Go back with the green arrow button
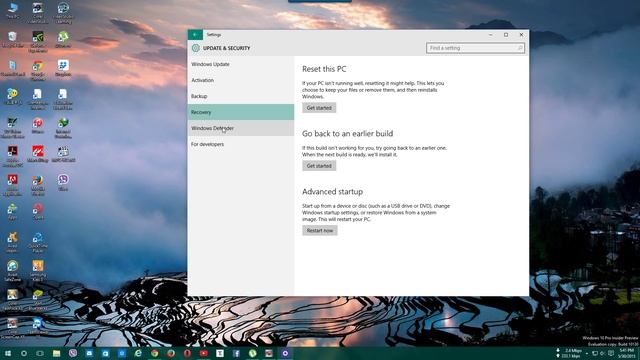640x360 pixels. point(195,35)
